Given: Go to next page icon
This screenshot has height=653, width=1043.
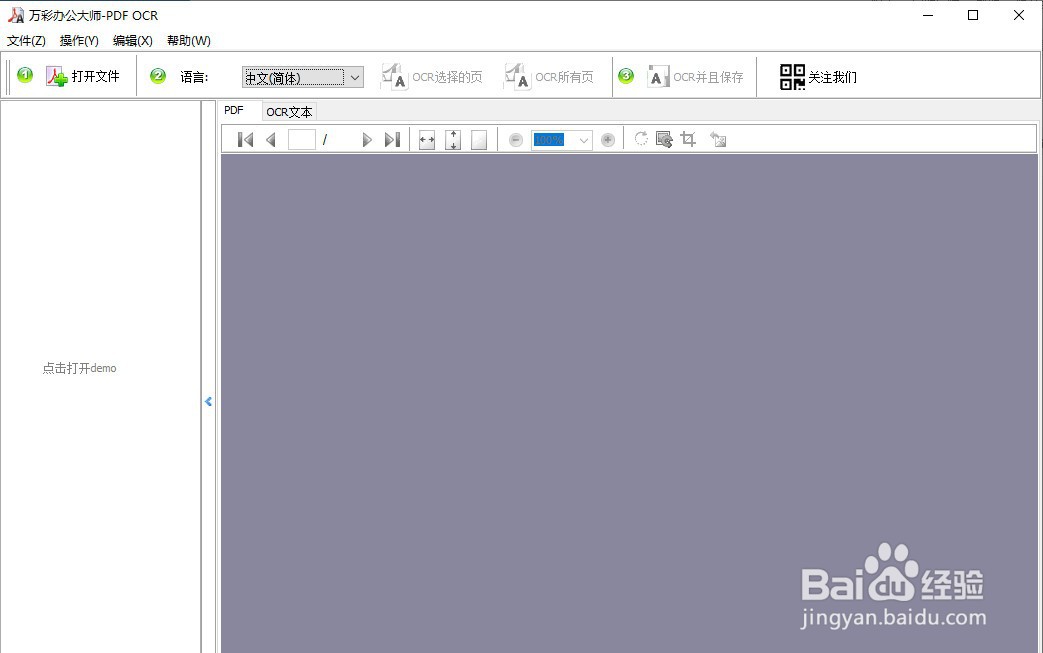Looking at the screenshot, I should 367,140.
